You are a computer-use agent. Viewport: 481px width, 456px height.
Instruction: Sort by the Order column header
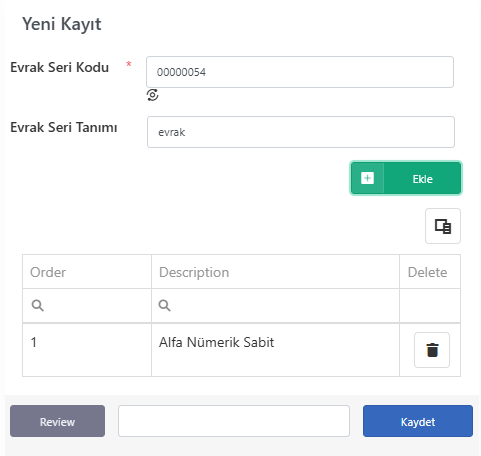(87, 272)
